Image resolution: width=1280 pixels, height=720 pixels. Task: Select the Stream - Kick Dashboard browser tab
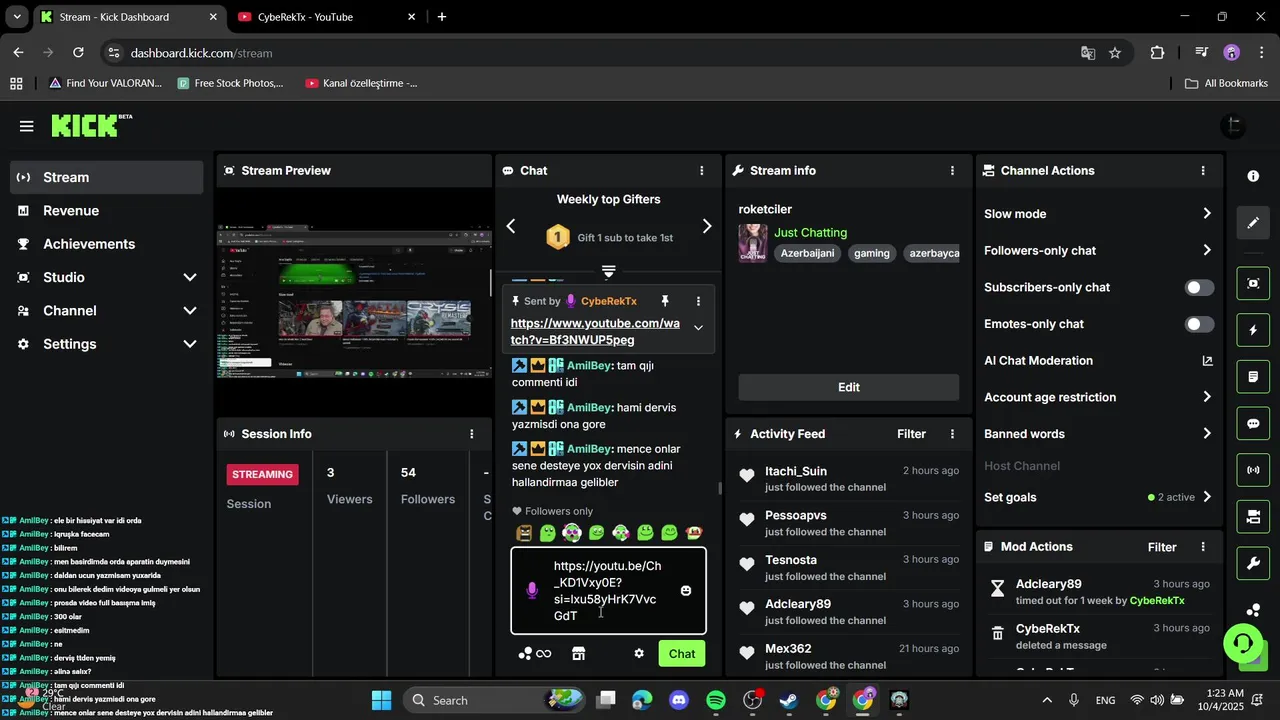(128, 17)
